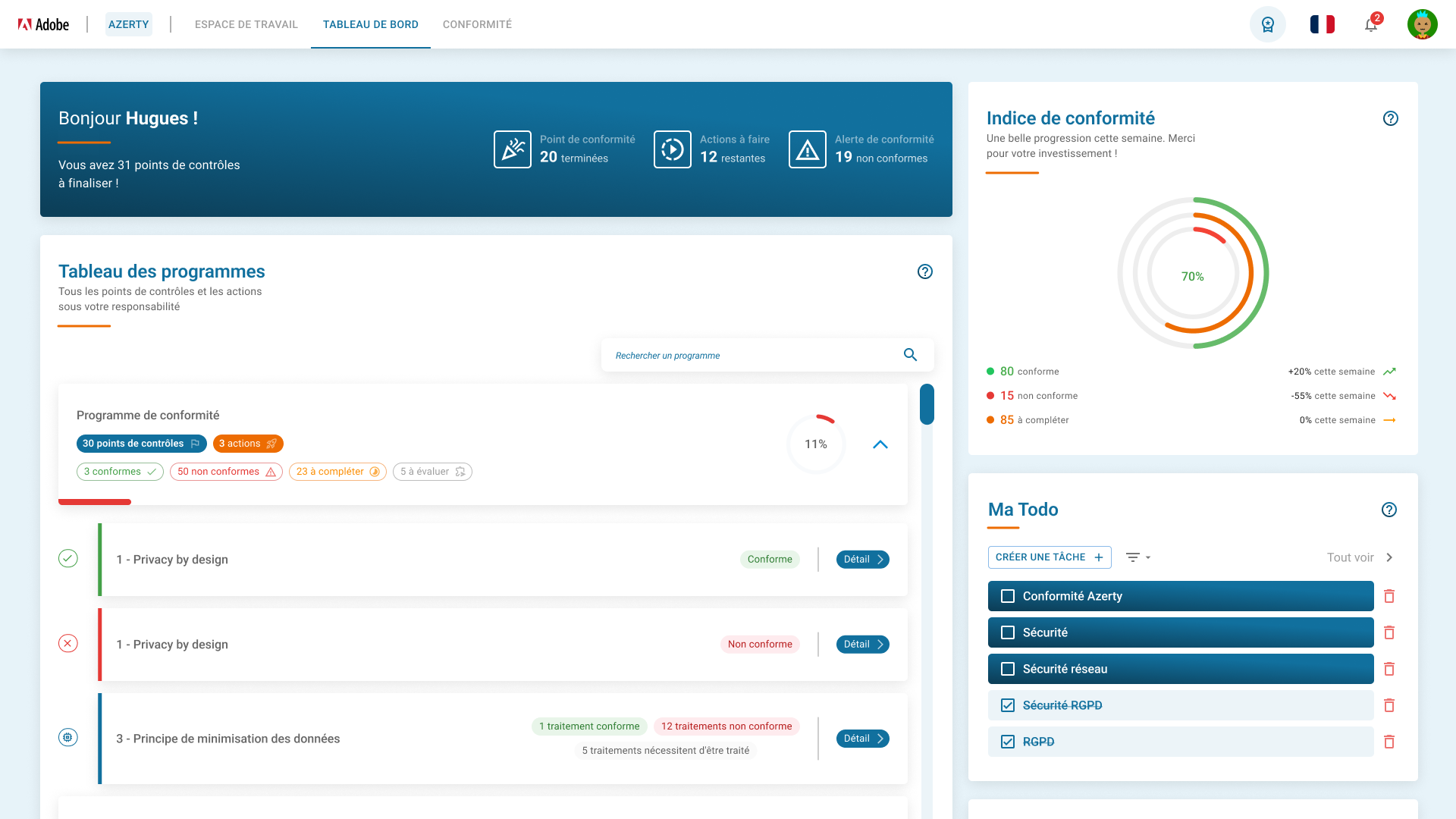Screen dimensions: 1456x819
Task: Uncheck the Sécurité RGPD checkbox
Action: coord(1008,705)
